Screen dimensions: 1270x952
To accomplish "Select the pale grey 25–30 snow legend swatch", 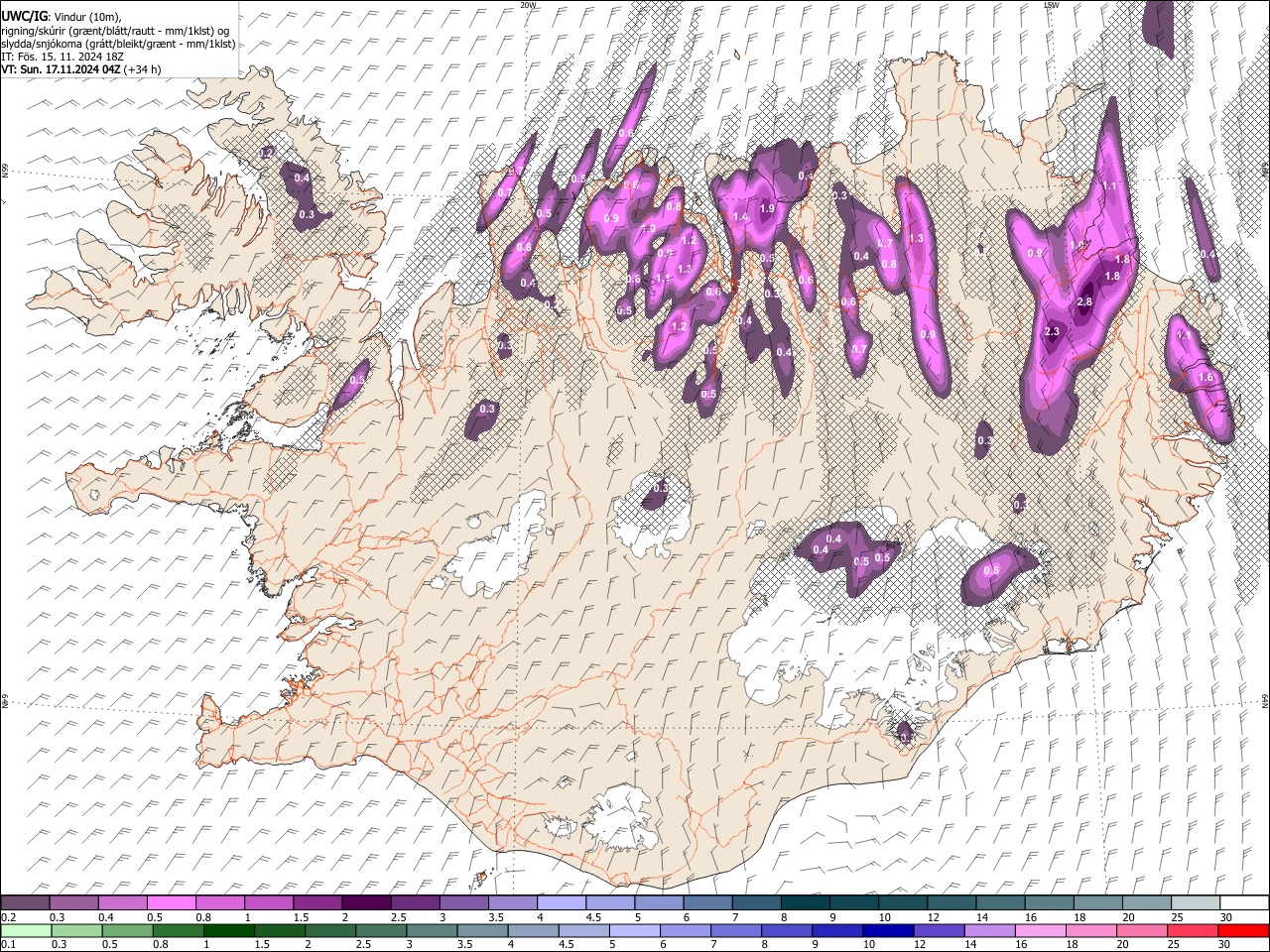I will point(1196,902).
